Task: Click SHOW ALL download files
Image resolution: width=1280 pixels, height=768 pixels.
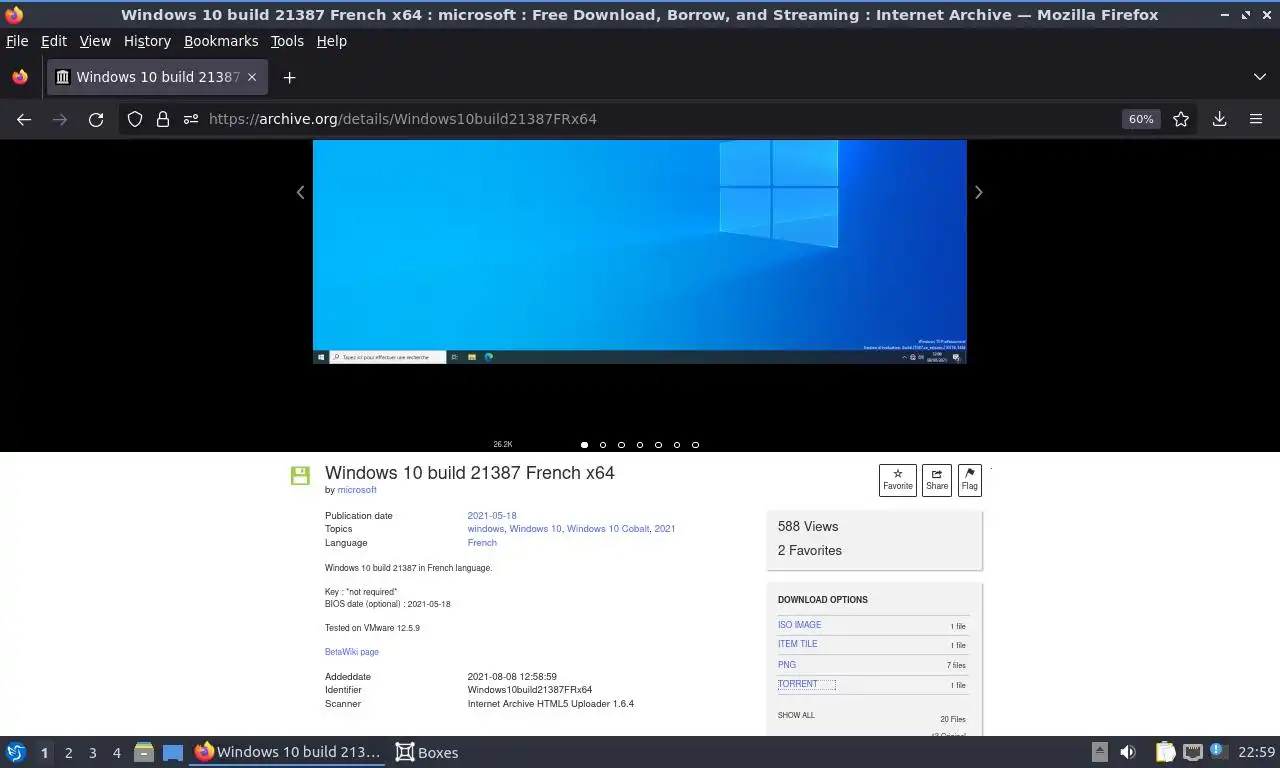Action: click(x=796, y=716)
